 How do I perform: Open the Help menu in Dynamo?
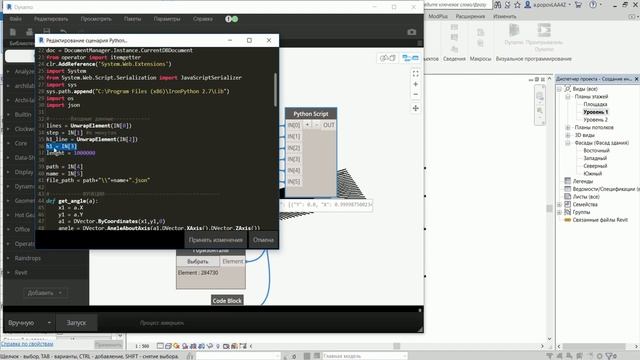(203, 19)
